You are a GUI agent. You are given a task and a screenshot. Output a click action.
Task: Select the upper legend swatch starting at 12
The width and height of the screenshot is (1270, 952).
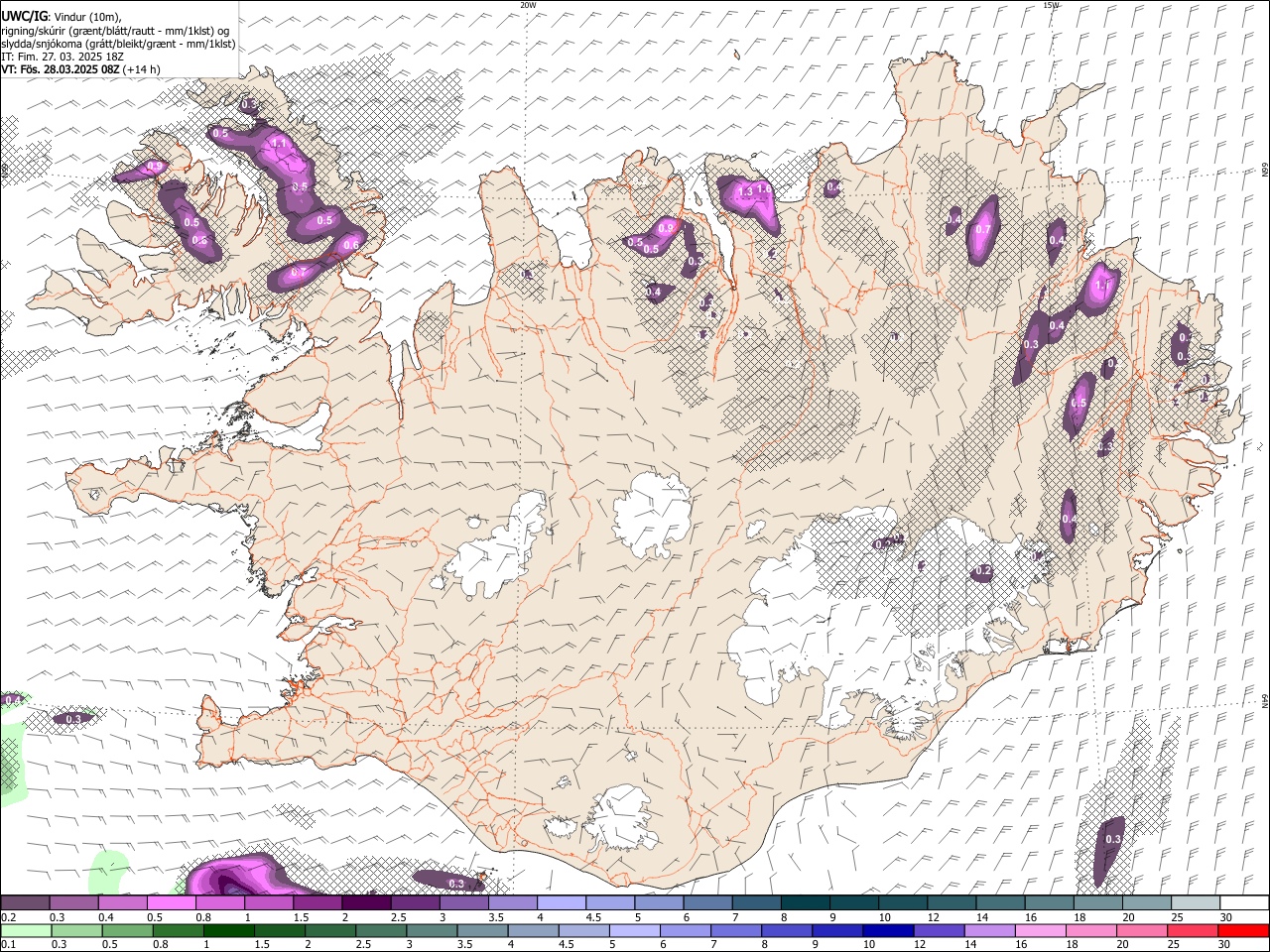click(x=952, y=903)
